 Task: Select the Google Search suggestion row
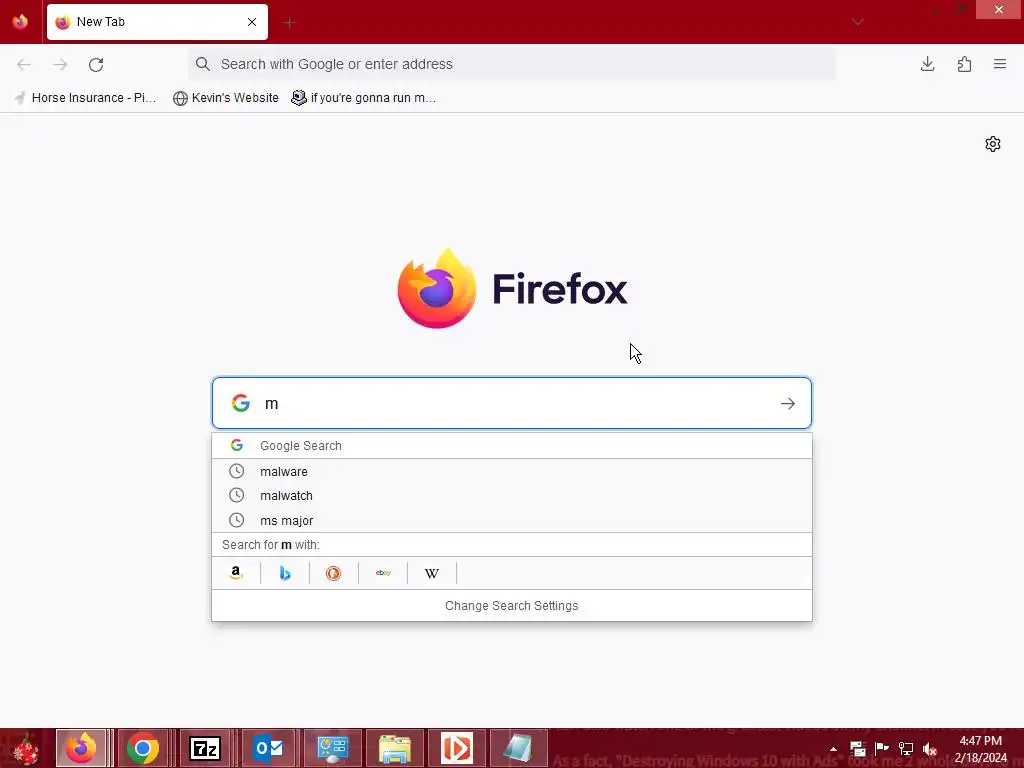tap(511, 445)
